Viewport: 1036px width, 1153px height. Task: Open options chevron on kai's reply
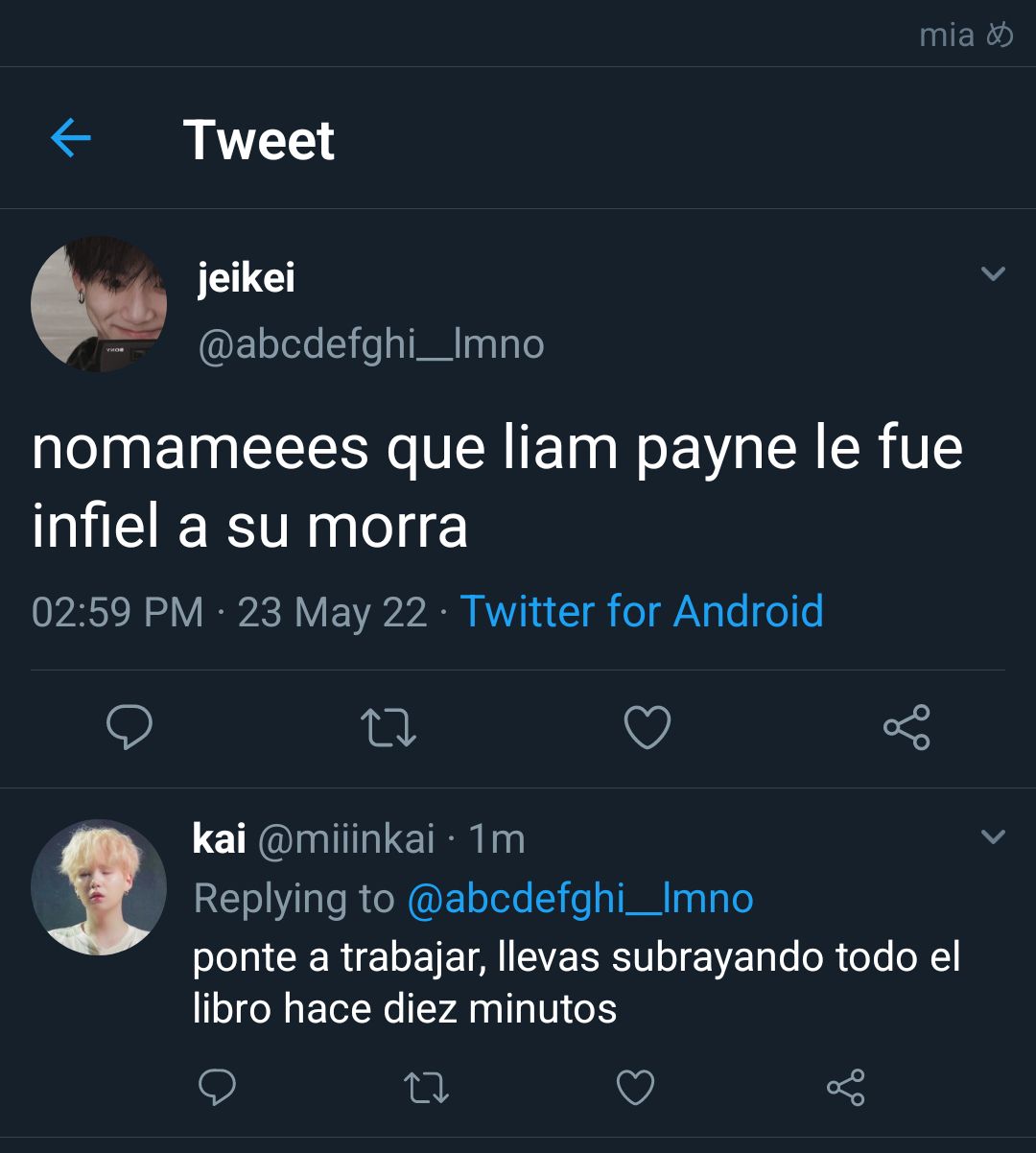tap(993, 836)
